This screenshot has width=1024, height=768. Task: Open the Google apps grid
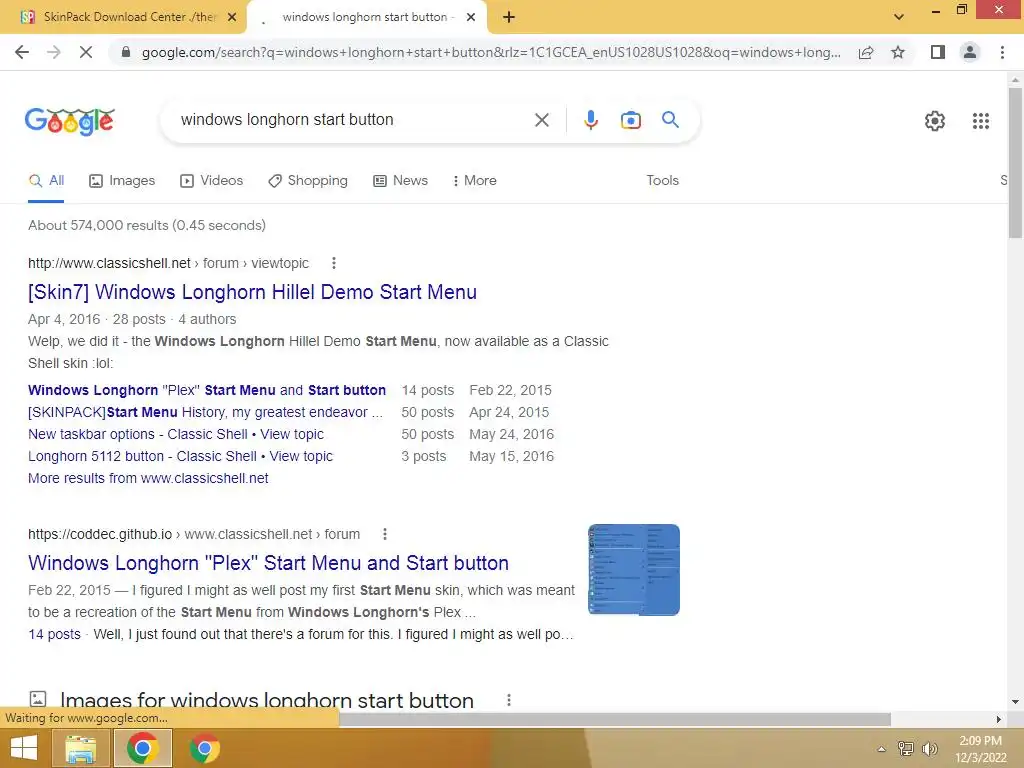[980, 121]
